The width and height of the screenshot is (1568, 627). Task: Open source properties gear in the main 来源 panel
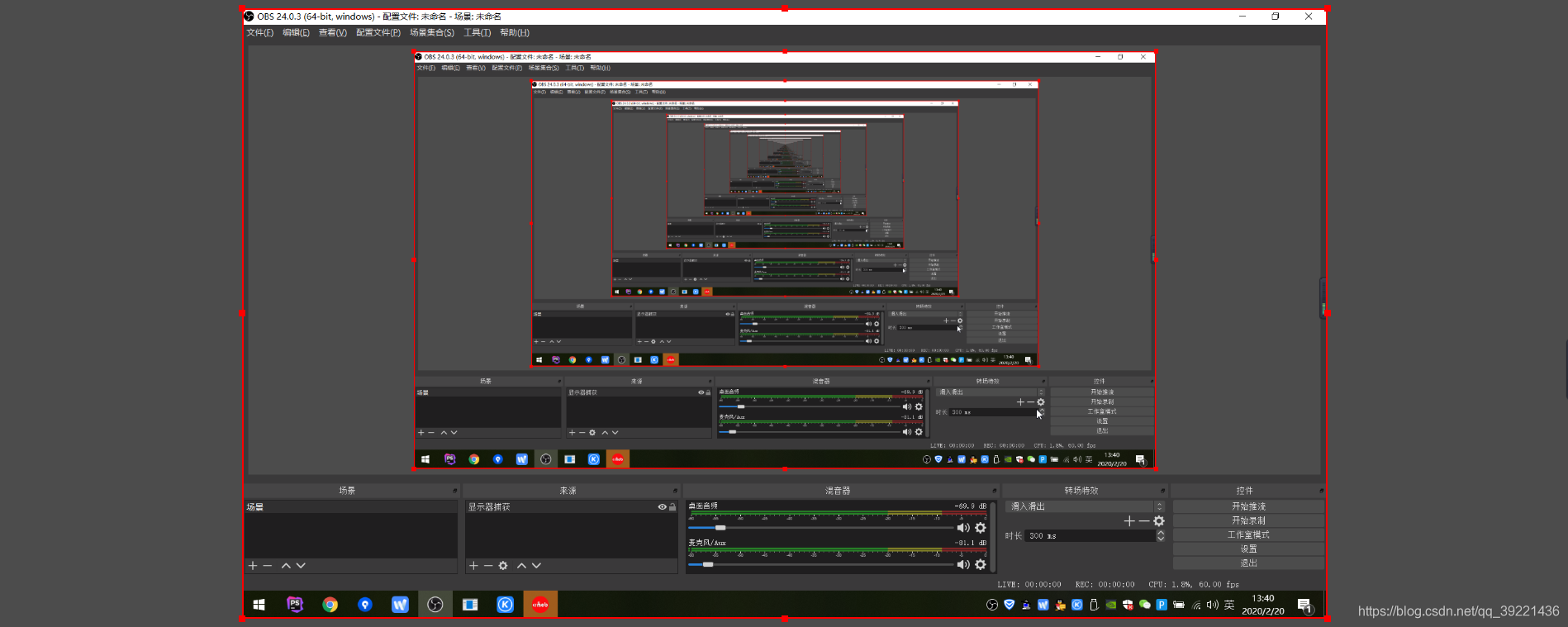tap(503, 566)
